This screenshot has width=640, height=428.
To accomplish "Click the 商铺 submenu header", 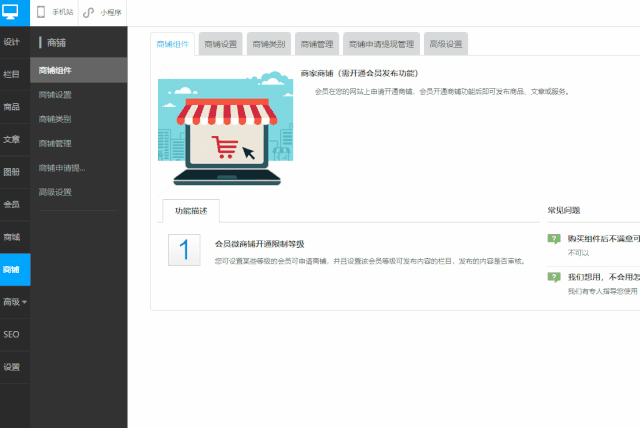I will pos(56,42).
